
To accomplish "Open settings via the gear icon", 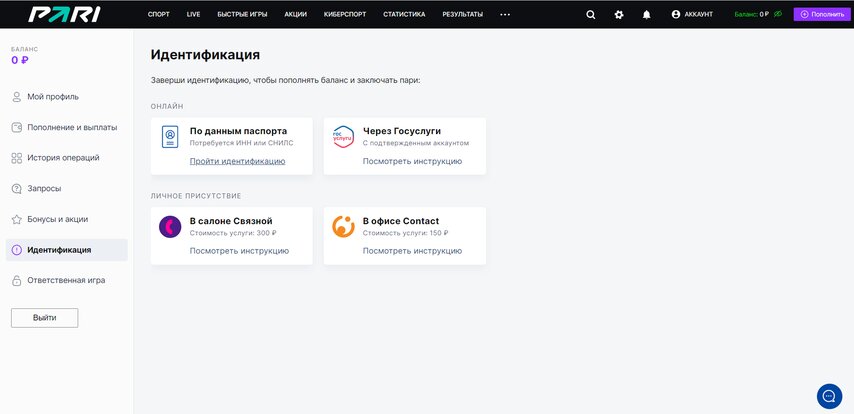I will tap(619, 15).
